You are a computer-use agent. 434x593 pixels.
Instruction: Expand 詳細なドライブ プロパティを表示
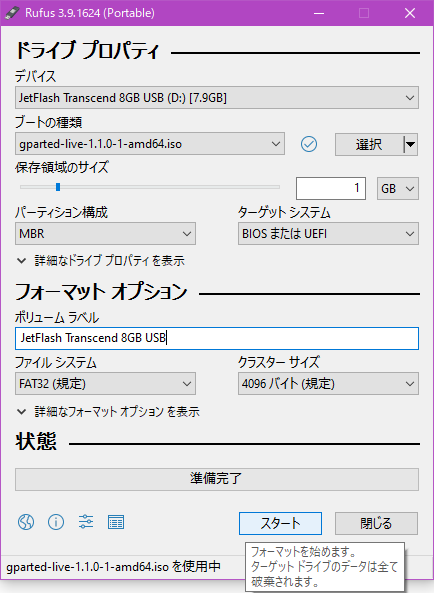(101, 261)
